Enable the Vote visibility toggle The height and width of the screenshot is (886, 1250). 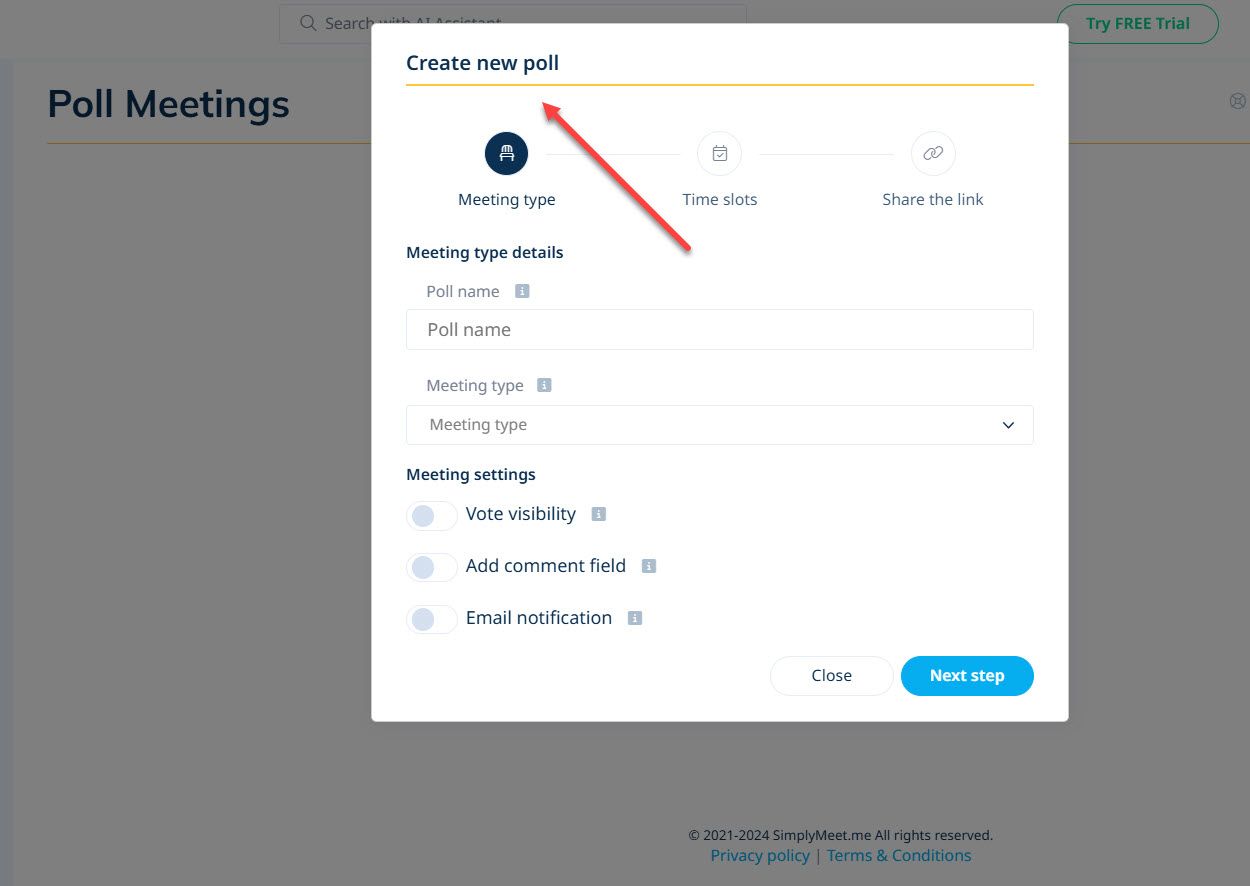point(431,515)
